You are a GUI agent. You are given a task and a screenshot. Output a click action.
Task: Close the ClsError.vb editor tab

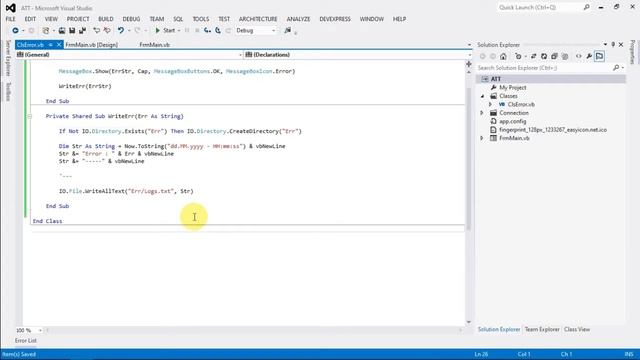click(59, 44)
